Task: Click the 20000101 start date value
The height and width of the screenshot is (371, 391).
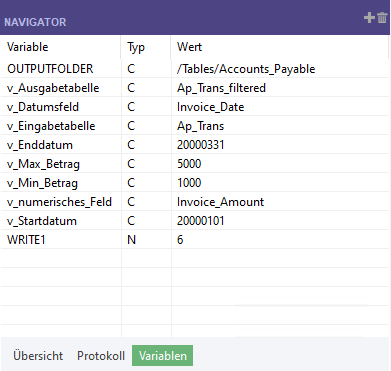Action: pyautogui.click(x=201, y=221)
